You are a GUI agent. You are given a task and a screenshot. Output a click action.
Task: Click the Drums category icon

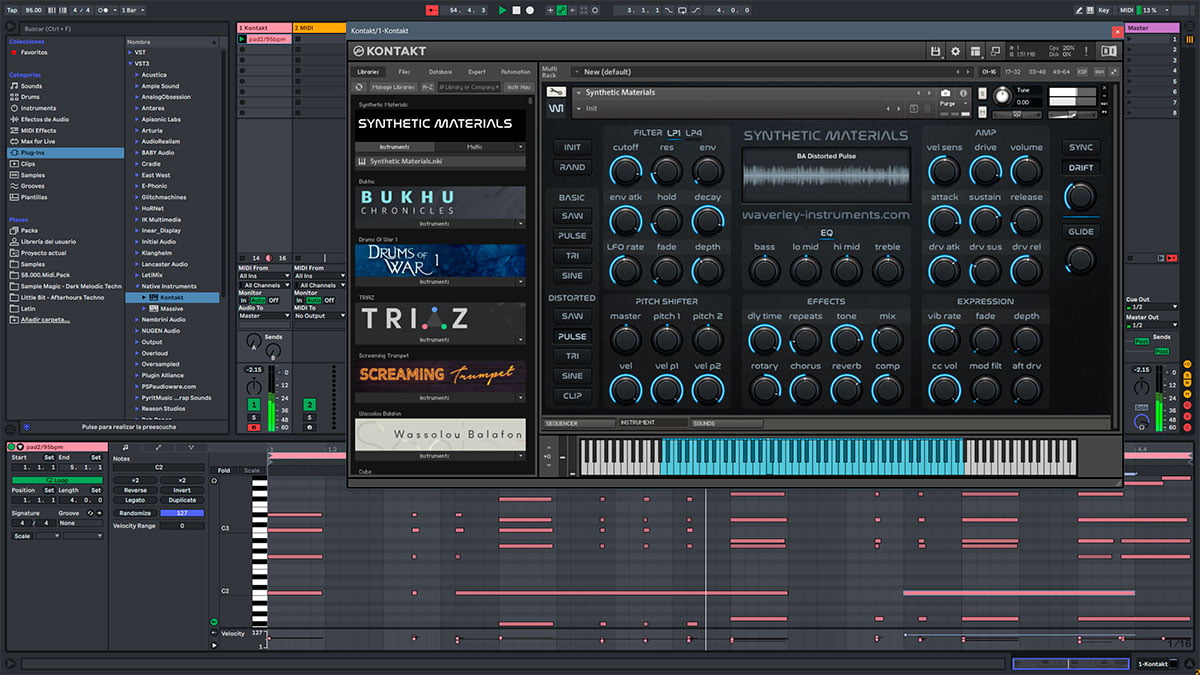14,97
